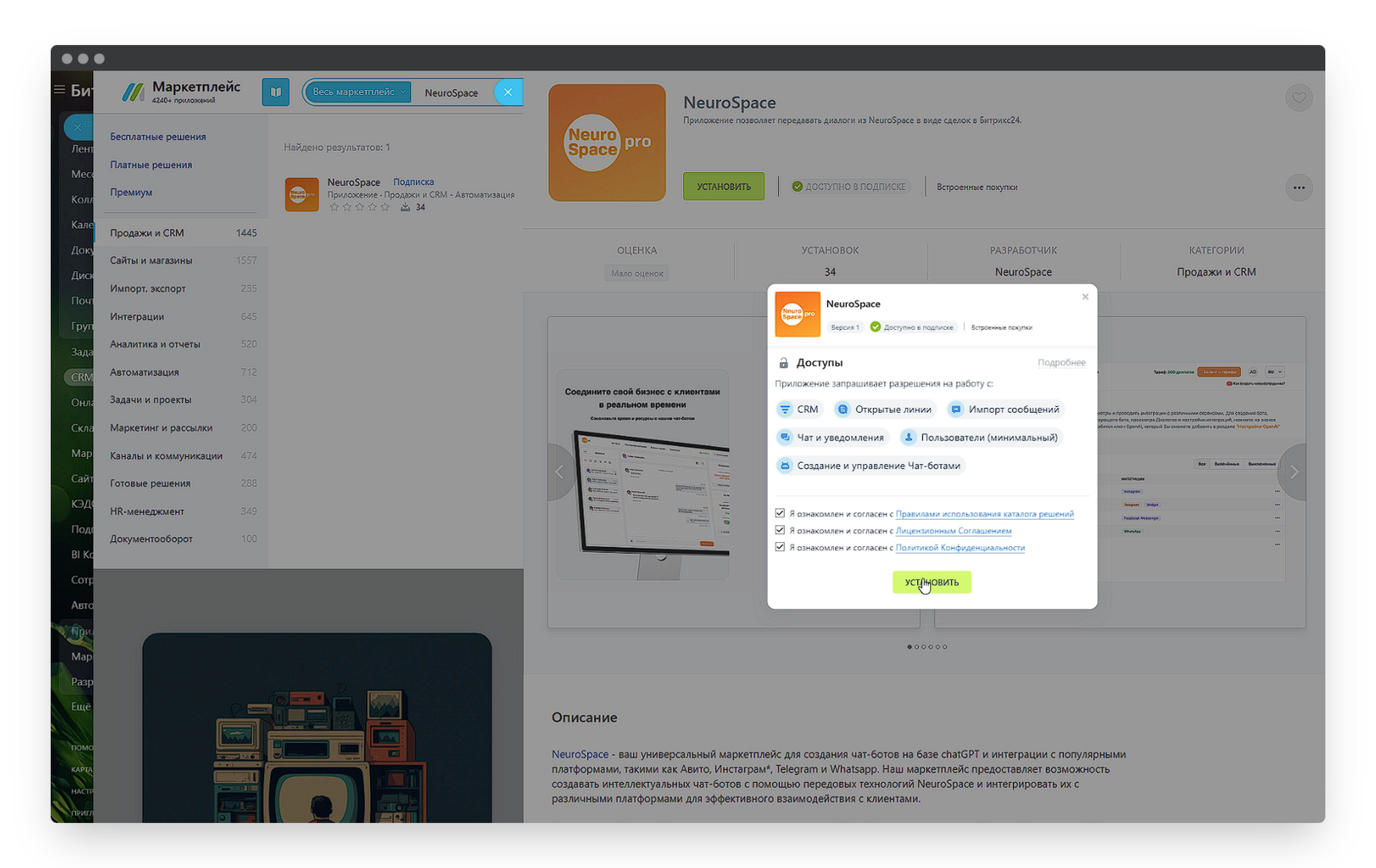Click the NeuroSpace logo in the dialog
The width and height of the screenshot is (1376, 868).
[x=797, y=314]
